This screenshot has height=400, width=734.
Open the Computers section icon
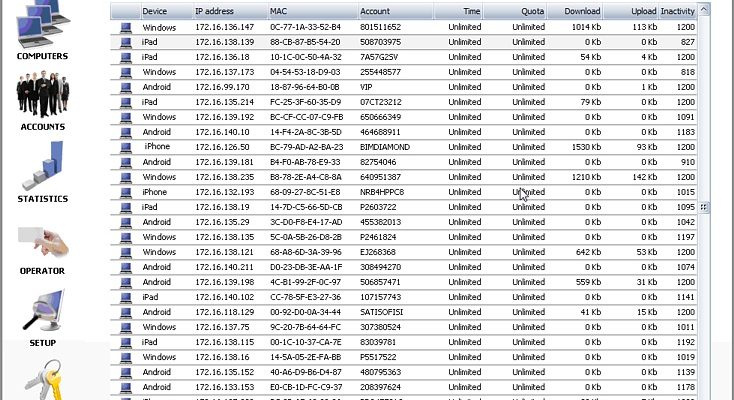pos(42,23)
